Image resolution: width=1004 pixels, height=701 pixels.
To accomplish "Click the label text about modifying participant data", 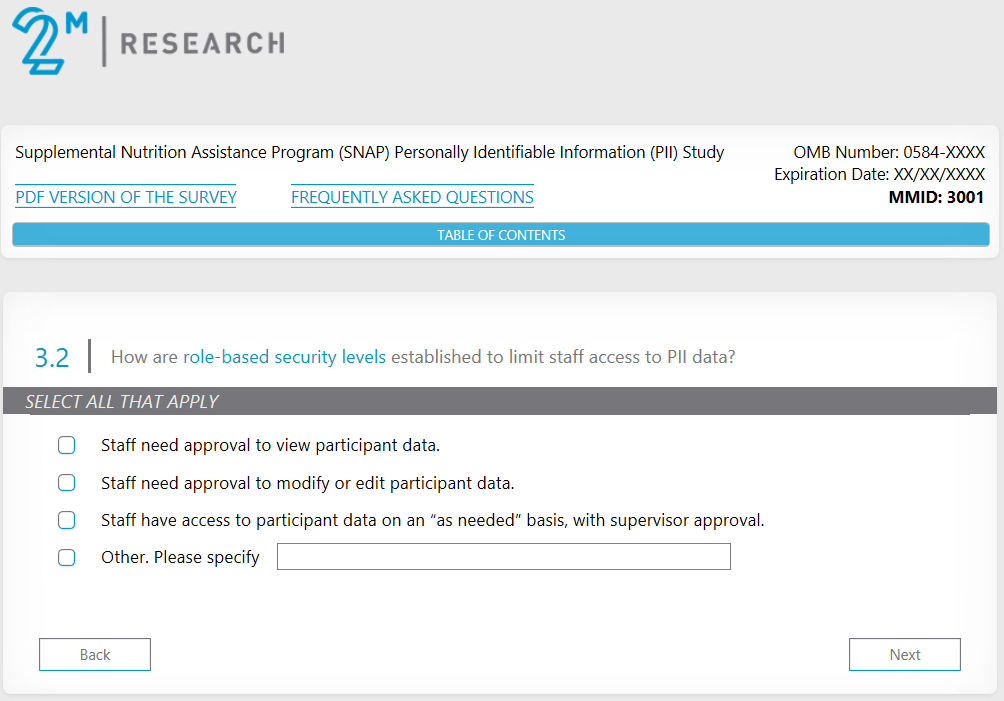I will [x=307, y=483].
